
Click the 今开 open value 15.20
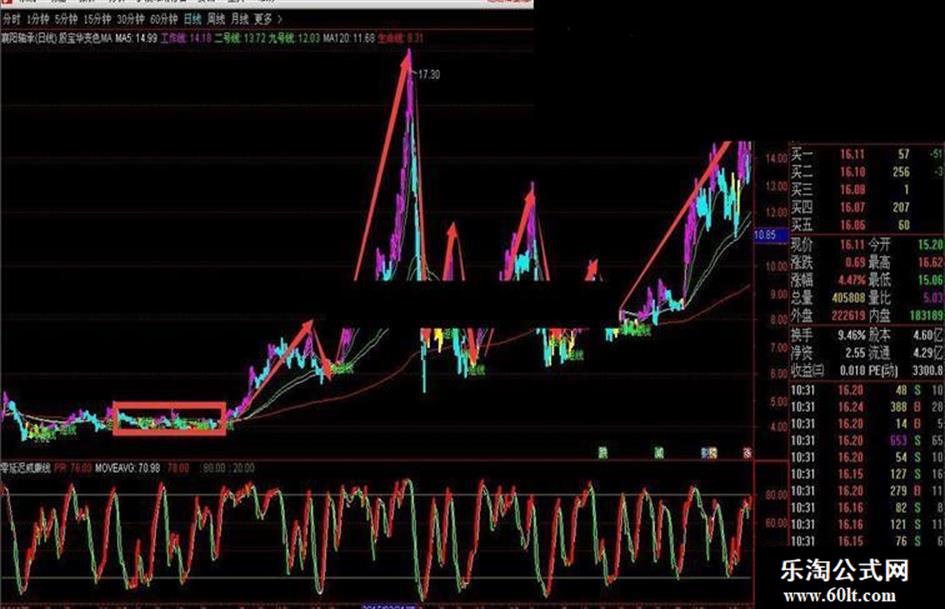(x=930, y=245)
